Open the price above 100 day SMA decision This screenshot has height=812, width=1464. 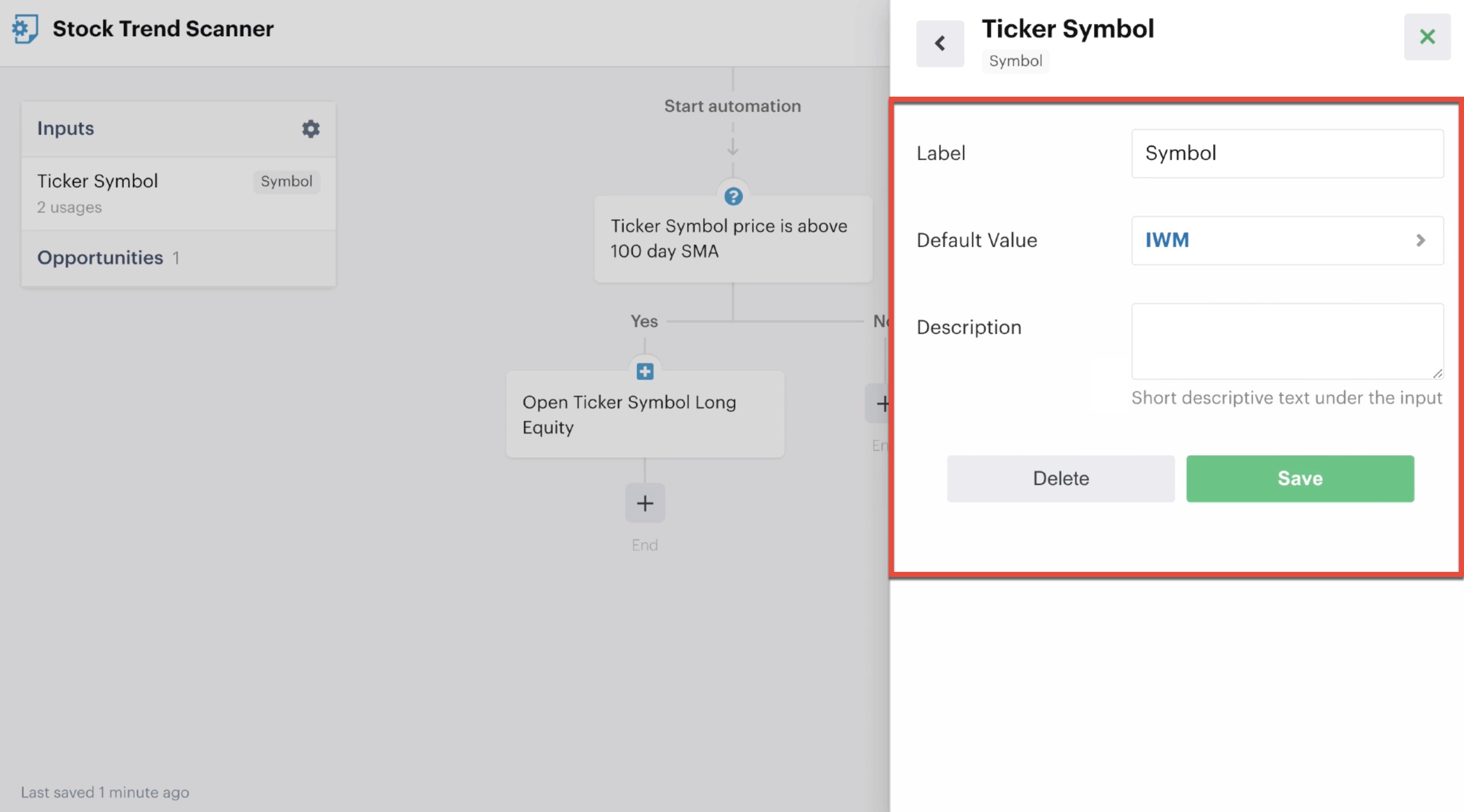tap(733, 239)
